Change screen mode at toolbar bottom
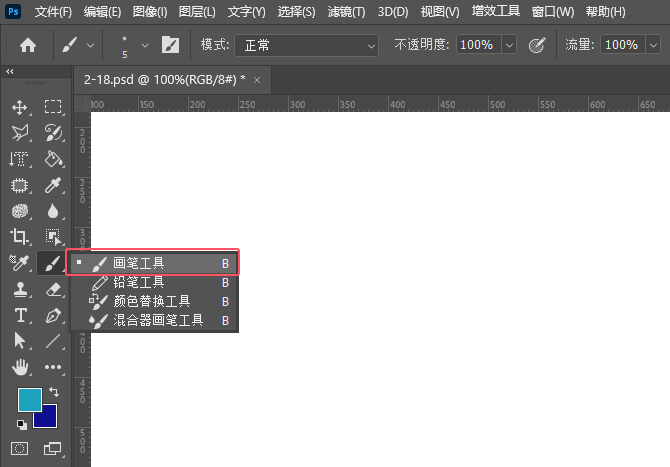The width and height of the screenshot is (670, 467). pyautogui.click(x=53, y=449)
